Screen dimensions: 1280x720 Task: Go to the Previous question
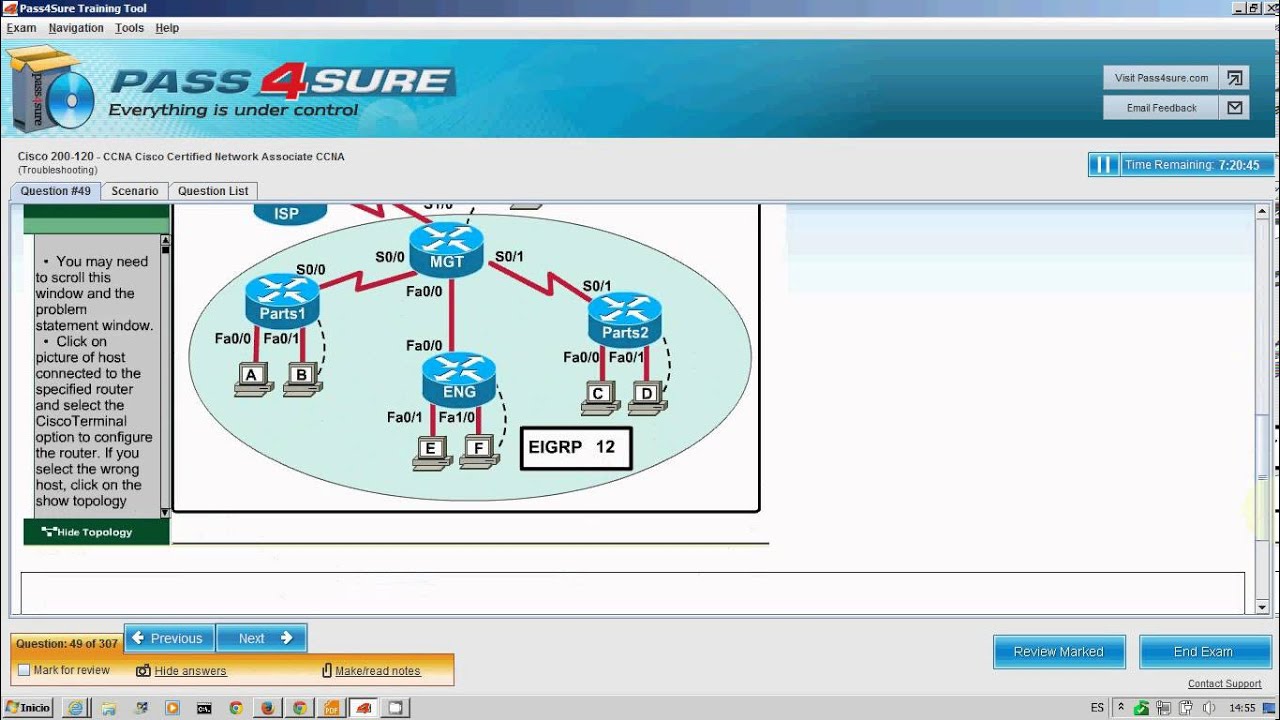(168, 638)
